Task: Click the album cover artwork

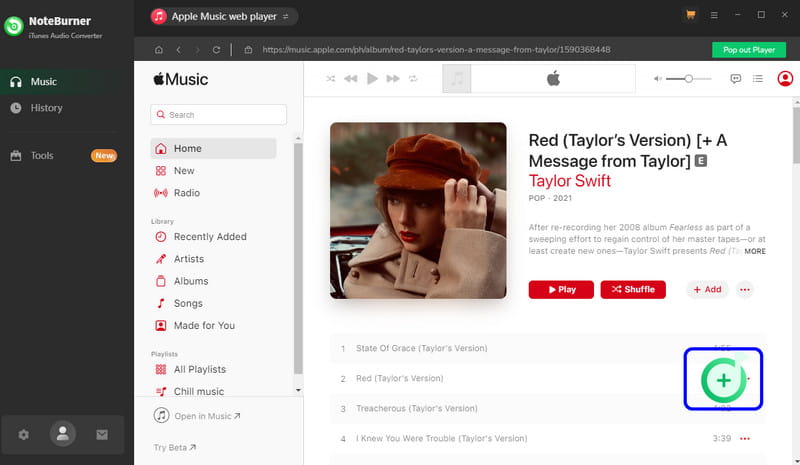Action: coord(418,210)
